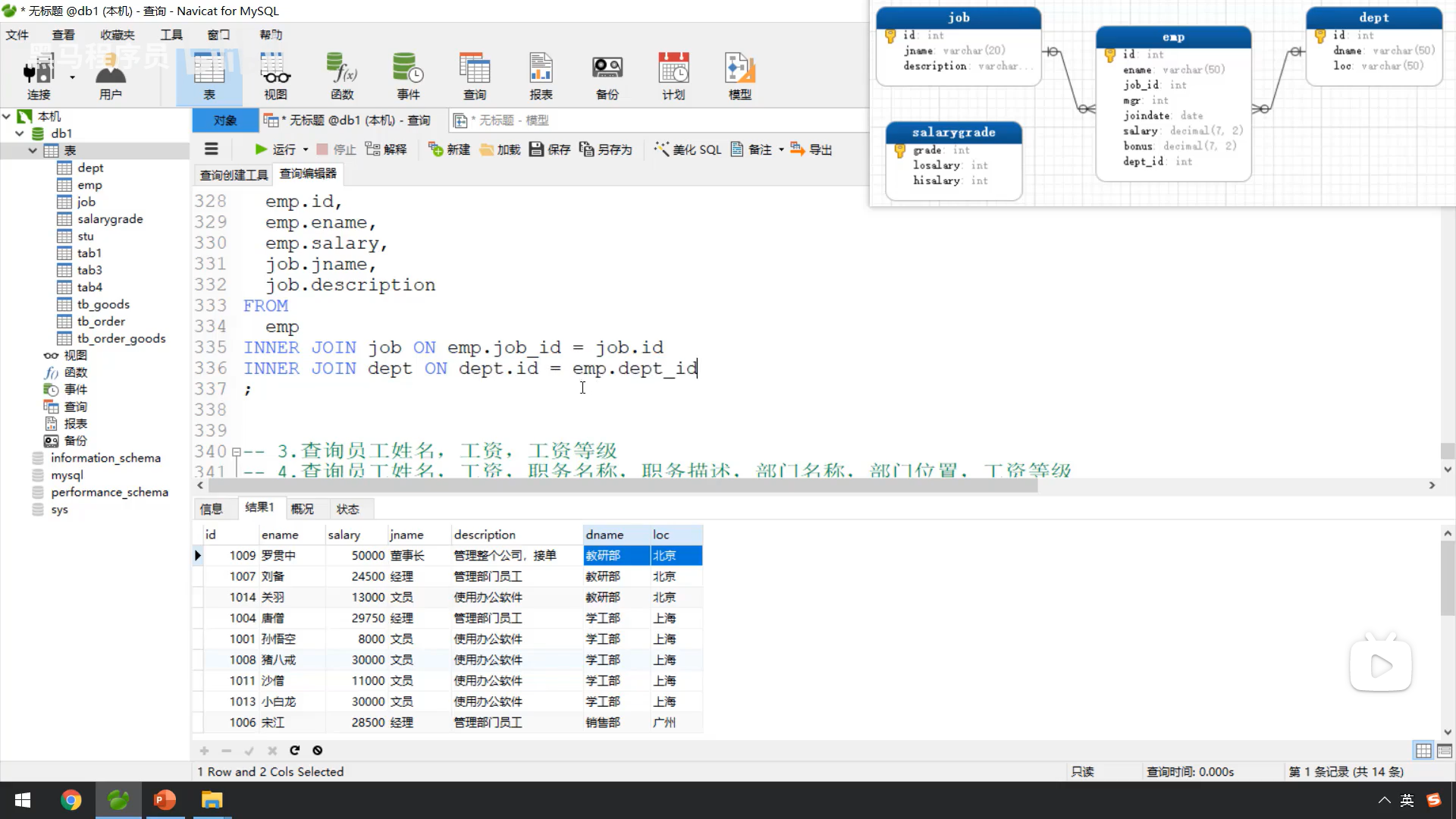1456x819 pixels.
Task: Open the dropdown arrow next to 运行
Action: pyautogui.click(x=306, y=150)
